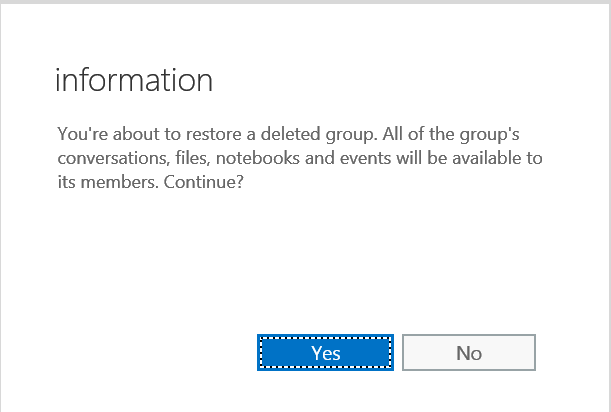Click Yes to restore the deleted group
The image size is (611, 412).
pyautogui.click(x=325, y=352)
